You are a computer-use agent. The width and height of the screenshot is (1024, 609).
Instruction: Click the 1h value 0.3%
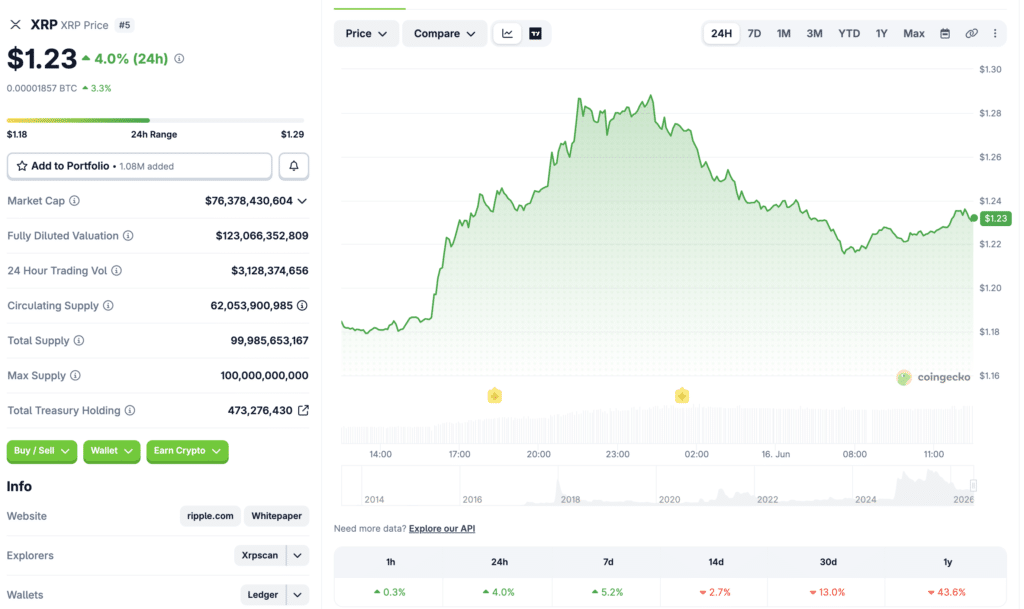[390, 592]
